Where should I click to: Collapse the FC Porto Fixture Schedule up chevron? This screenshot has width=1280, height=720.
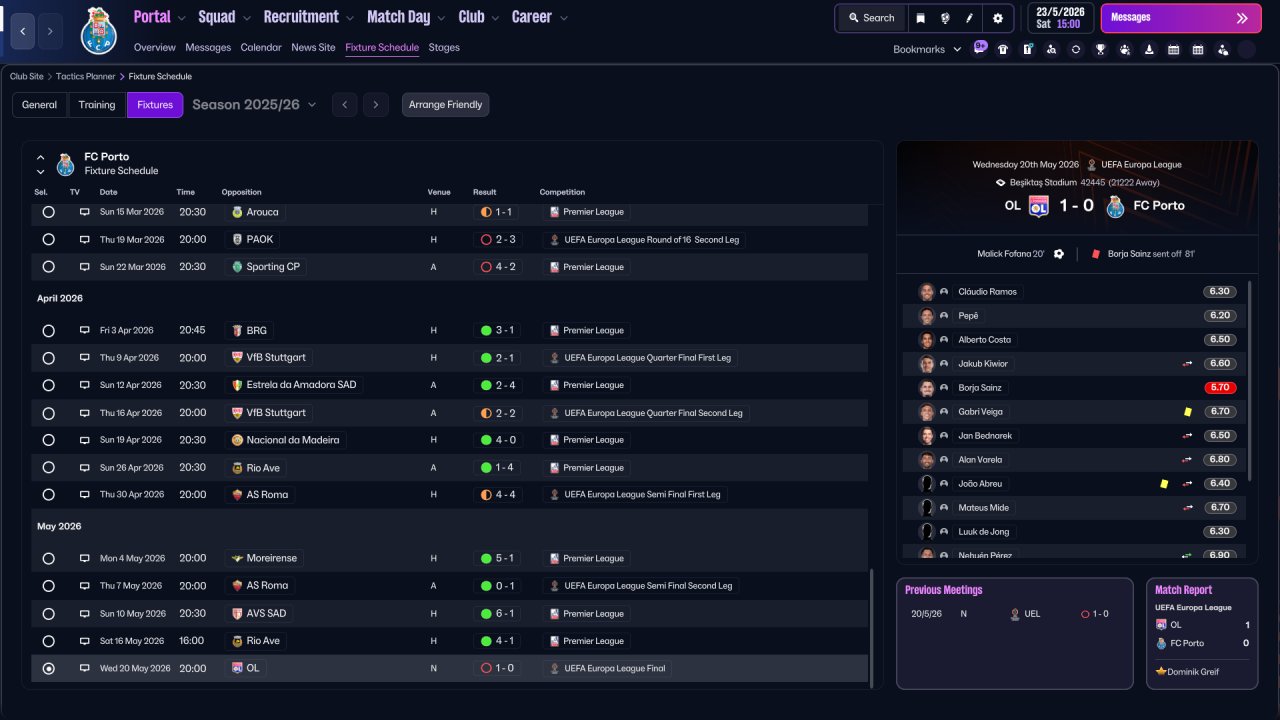pos(41,157)
